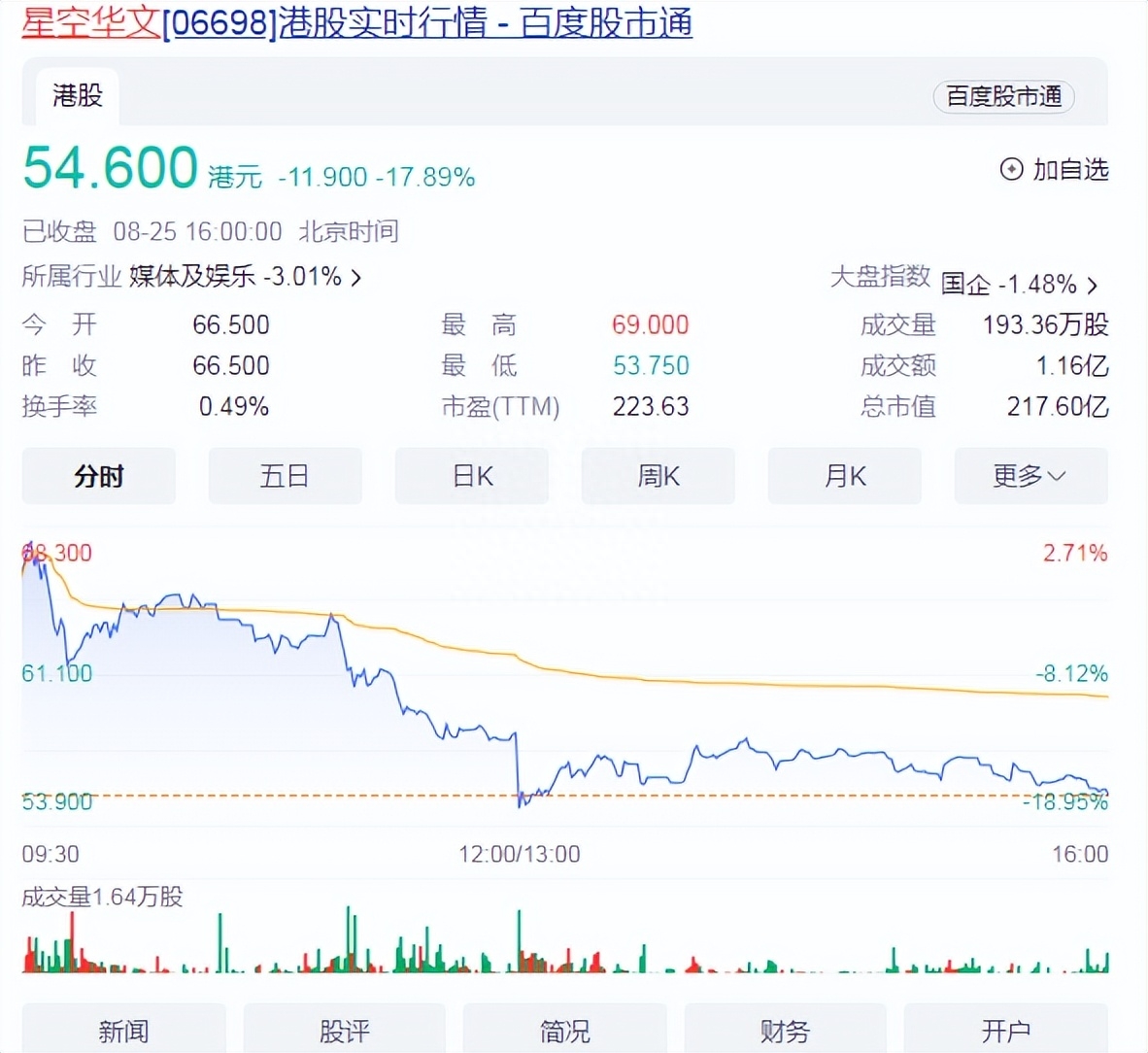Click the 53.900 dashed price line label
The height and width of the screenshot is (1053, 1148).
click(x=56, y=801)
